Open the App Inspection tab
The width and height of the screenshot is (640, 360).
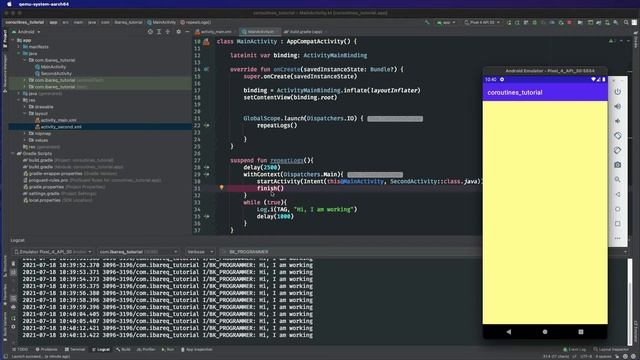click(x=196, y=349)
